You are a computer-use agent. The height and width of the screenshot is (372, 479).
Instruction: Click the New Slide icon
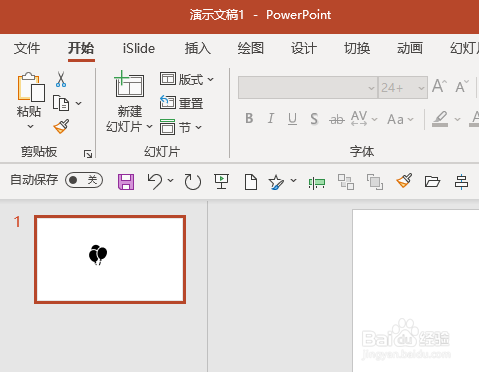129,84
